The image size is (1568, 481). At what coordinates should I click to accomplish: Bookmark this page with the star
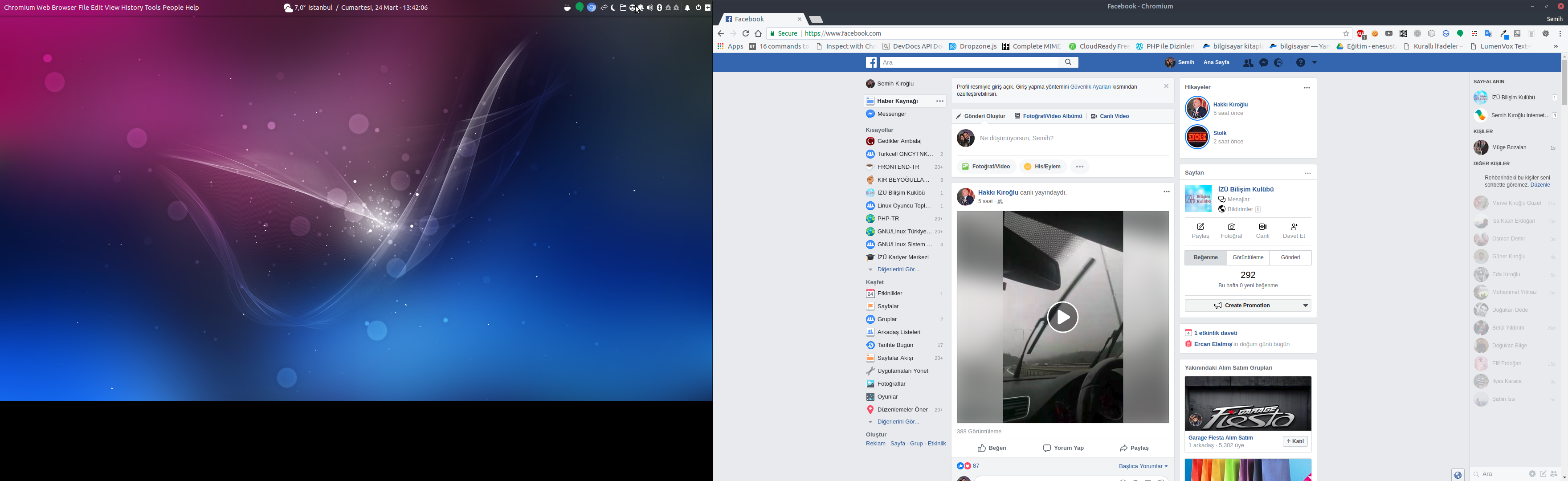(1346, 33)
